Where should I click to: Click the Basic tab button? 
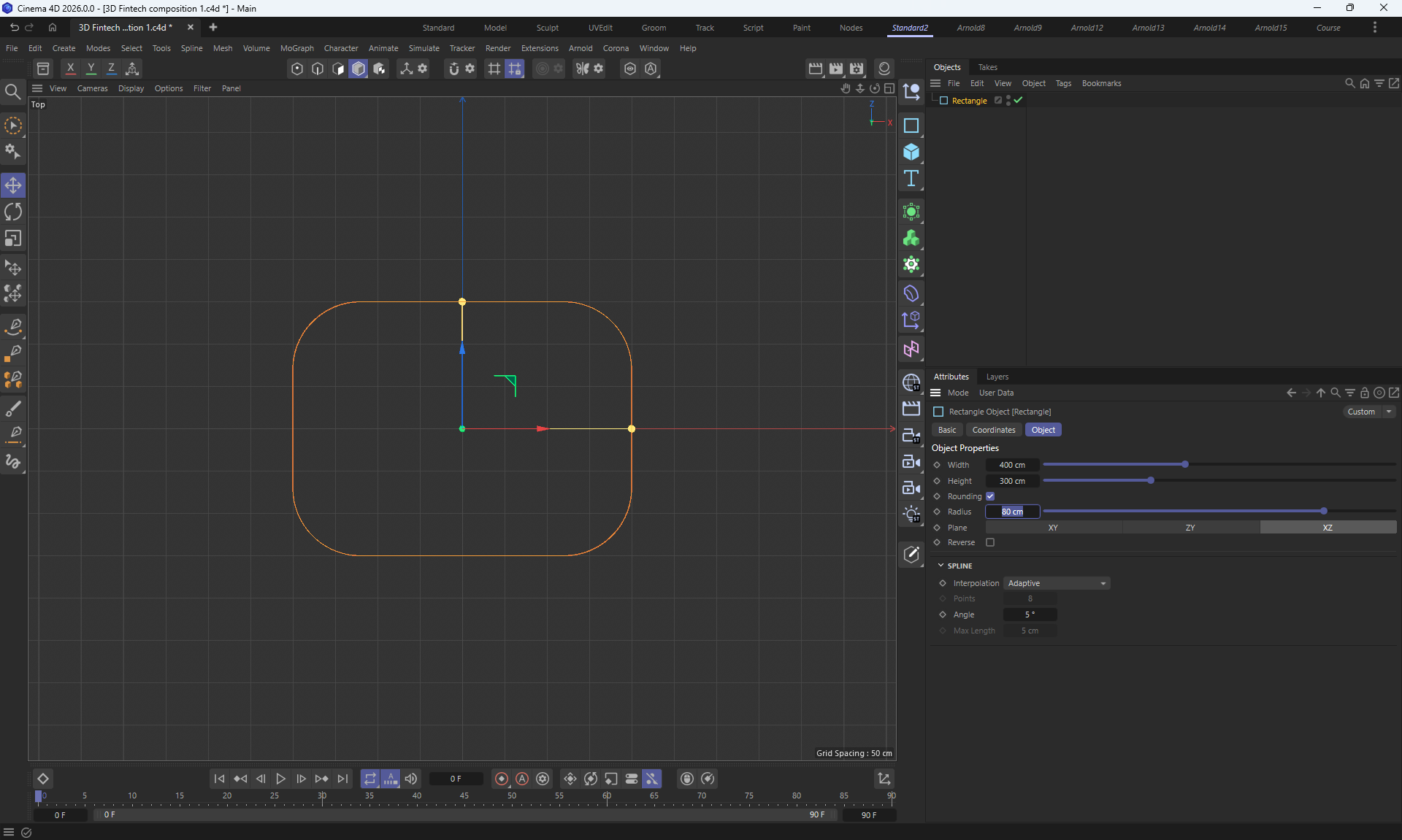point(946,430)
